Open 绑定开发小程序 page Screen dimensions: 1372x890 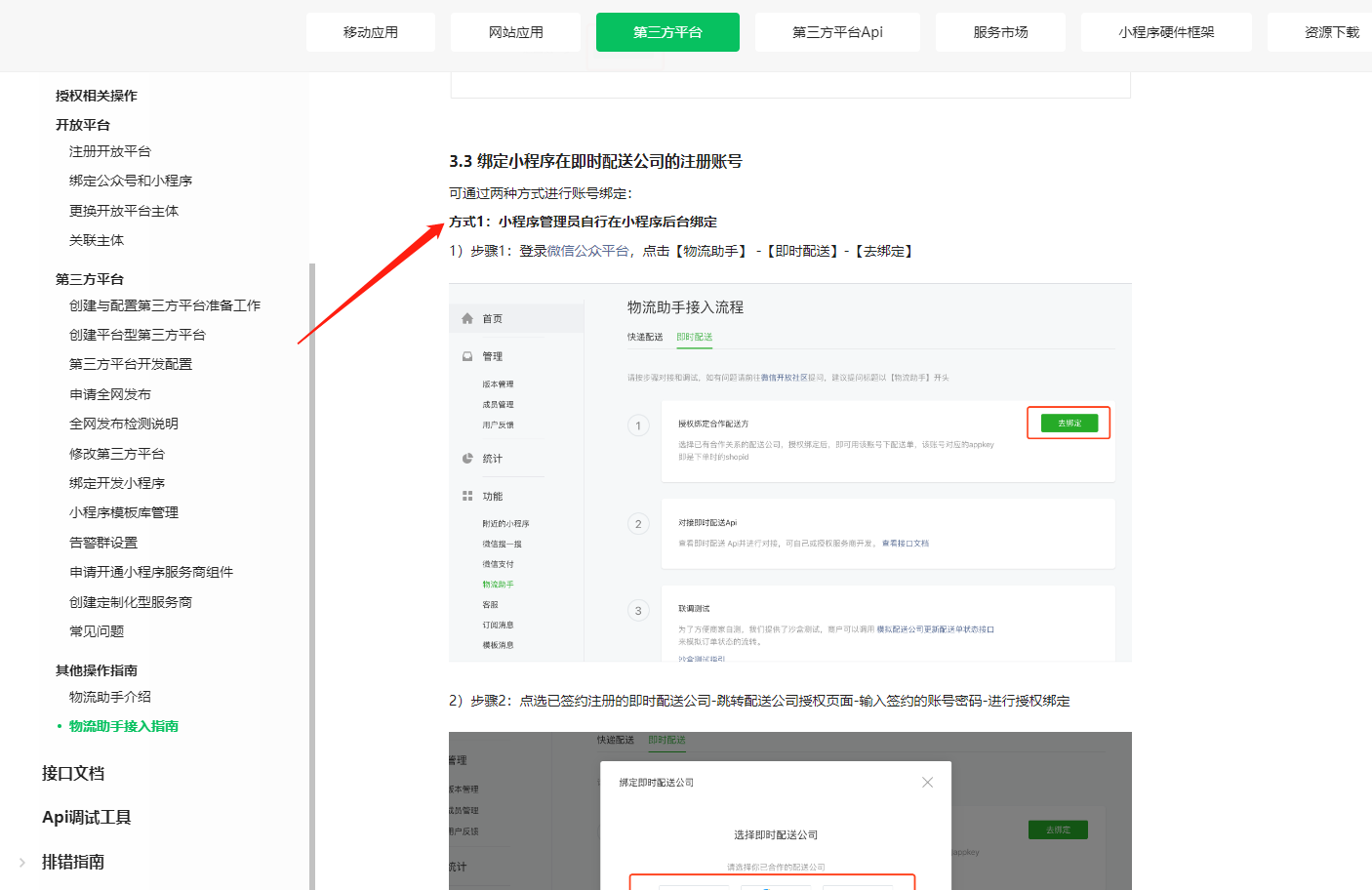click(x=117, y=483)
